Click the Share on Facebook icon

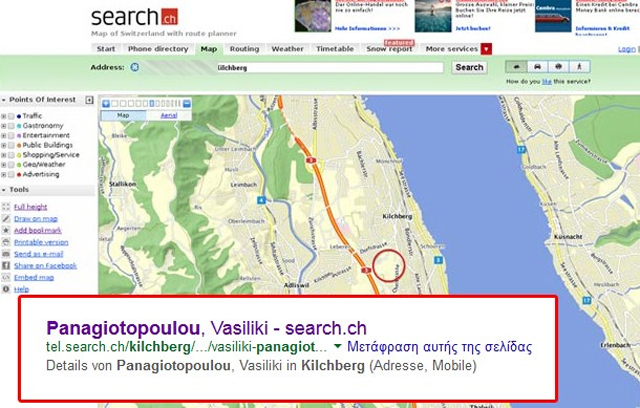6,266
